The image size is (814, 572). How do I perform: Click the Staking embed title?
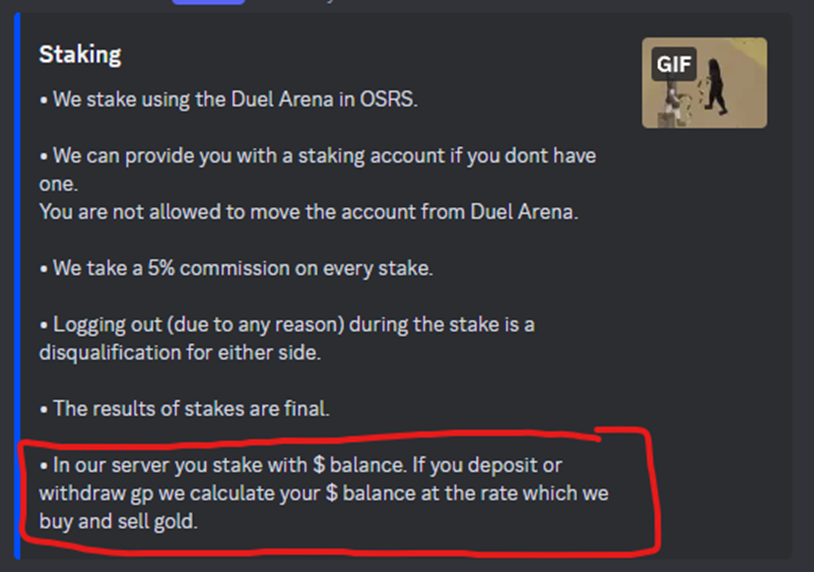80,55
